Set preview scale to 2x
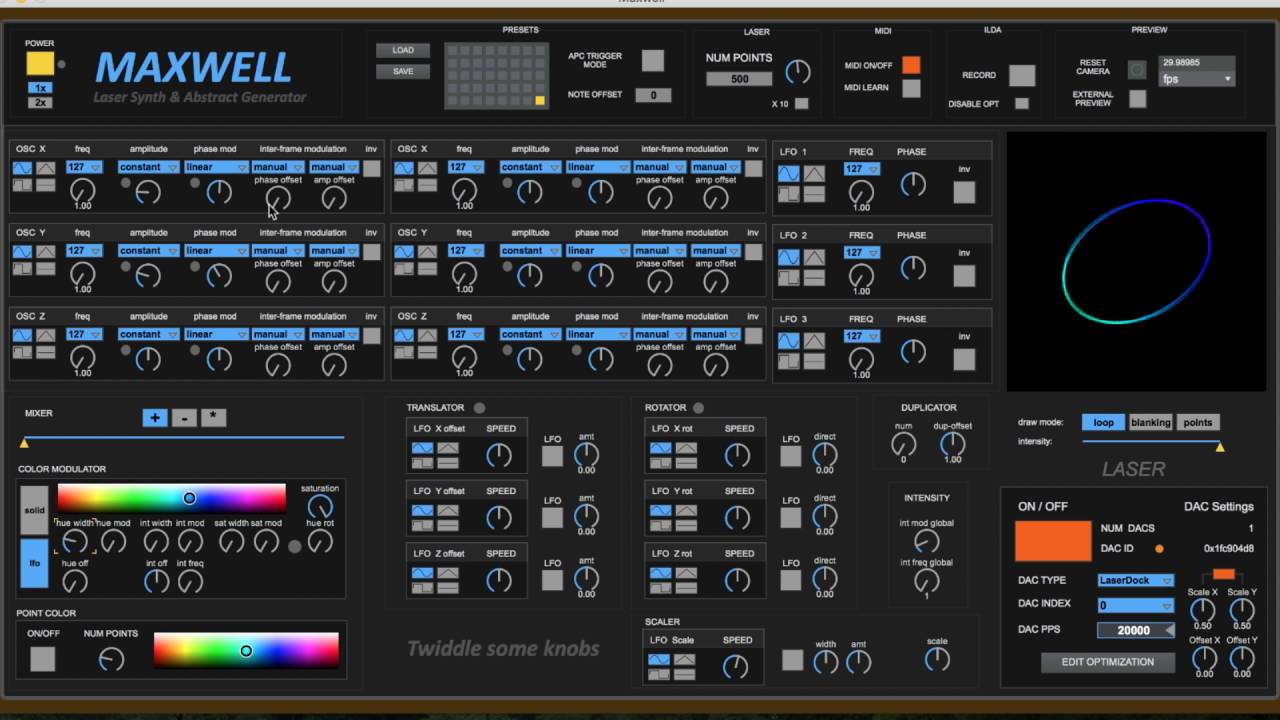 point(41,102)
